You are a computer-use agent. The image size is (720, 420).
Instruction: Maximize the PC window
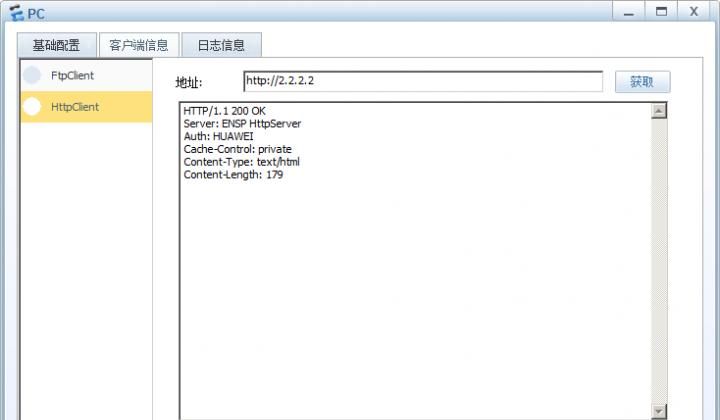660,10
